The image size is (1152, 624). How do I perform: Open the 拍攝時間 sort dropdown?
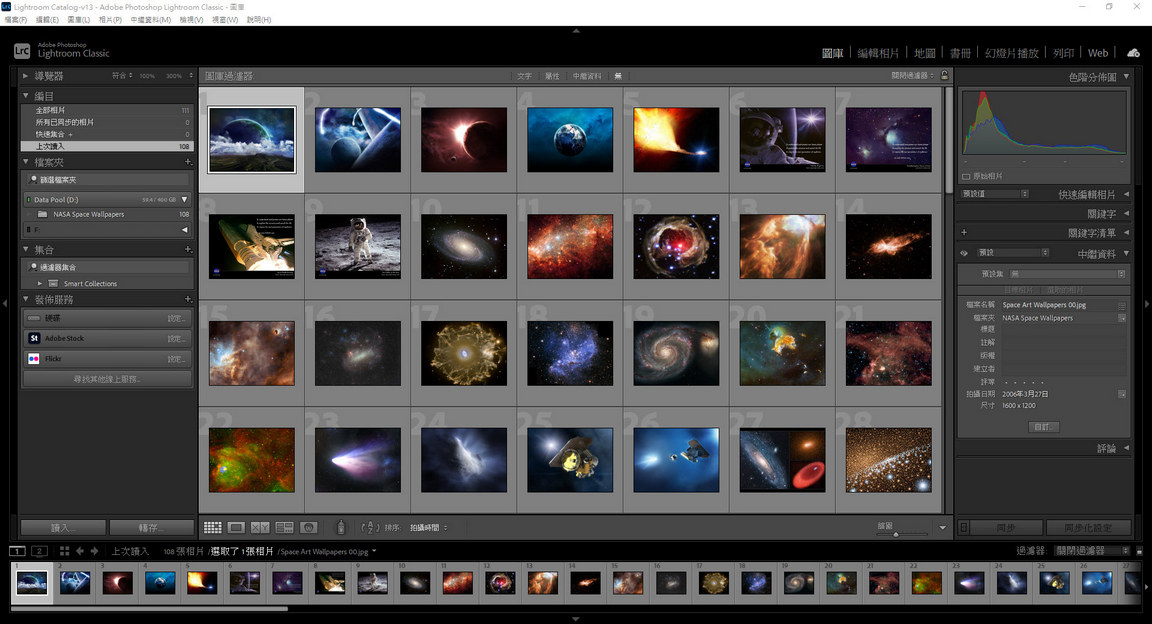point(428,527)
